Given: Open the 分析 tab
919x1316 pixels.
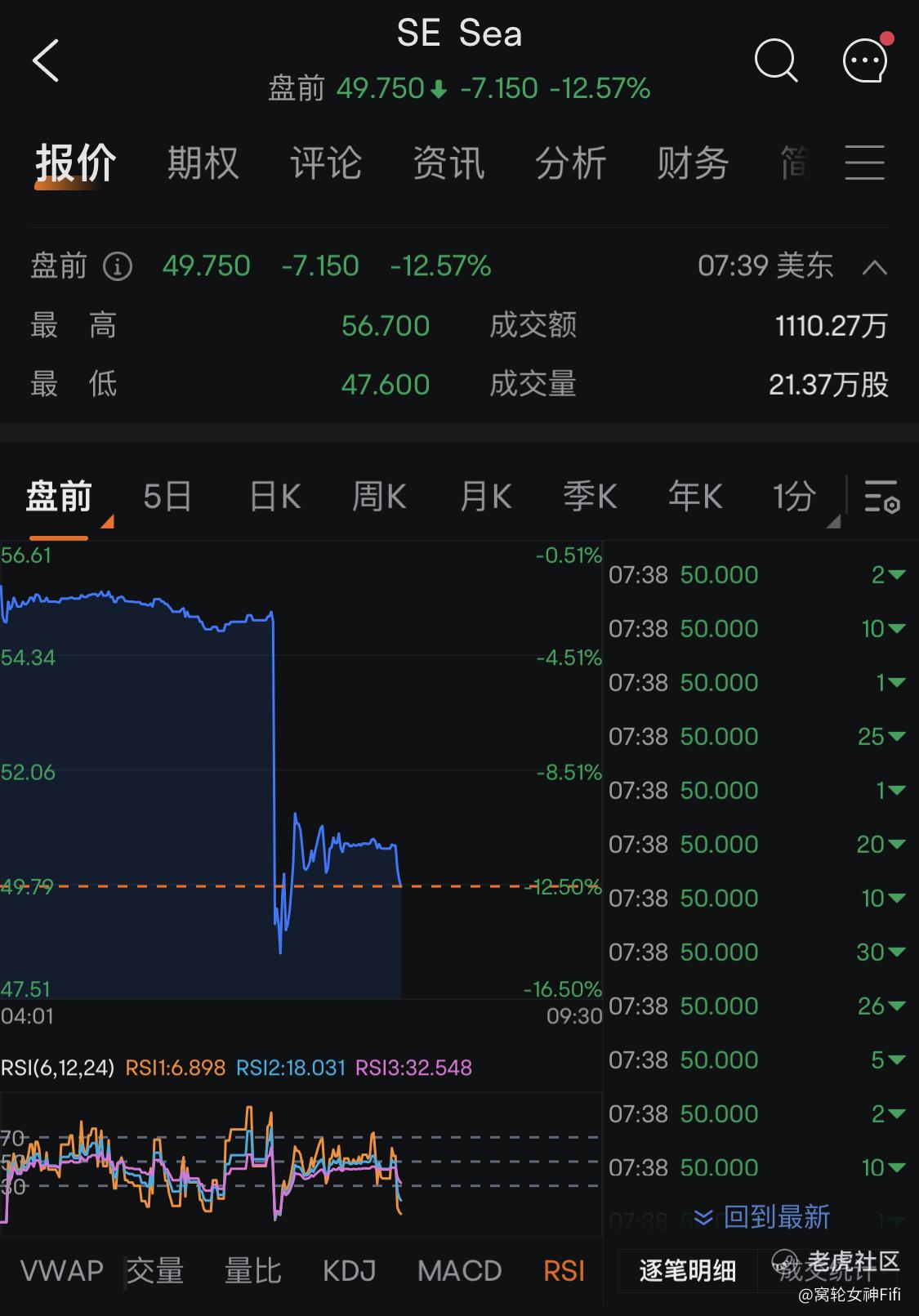Looking at the screenshot, I should [571, 163].
